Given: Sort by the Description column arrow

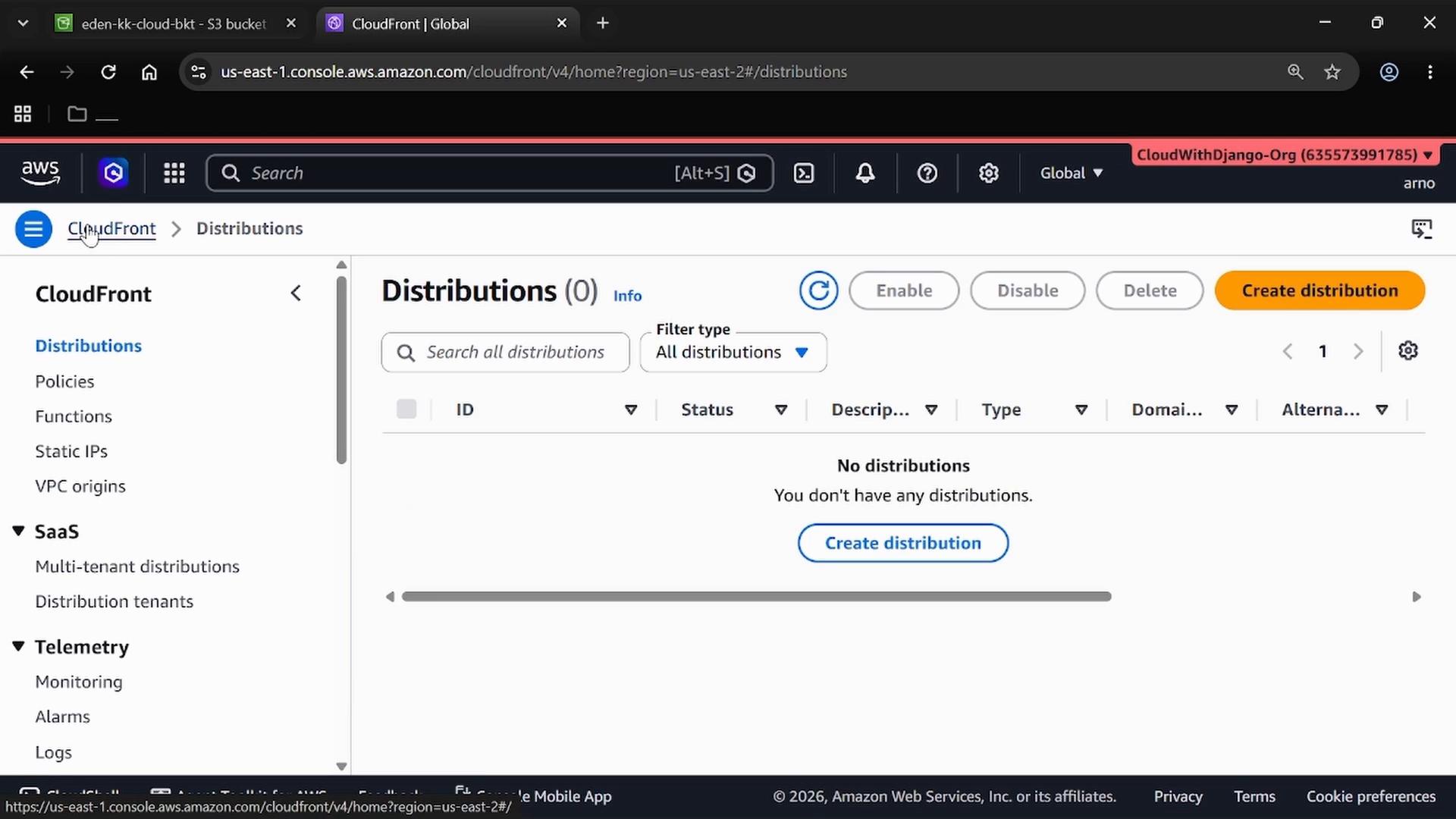Looking at the screenshot, I should pyautogui.click(x=931, y=410).
